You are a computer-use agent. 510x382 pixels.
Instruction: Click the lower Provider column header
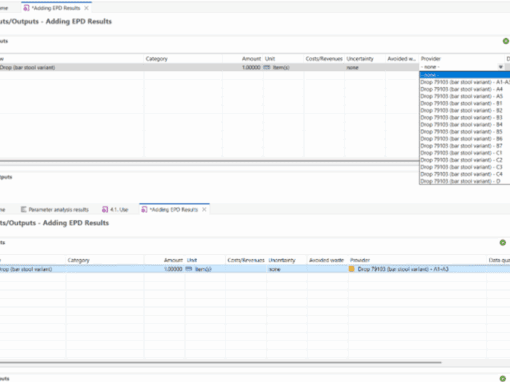click(417, 260)
